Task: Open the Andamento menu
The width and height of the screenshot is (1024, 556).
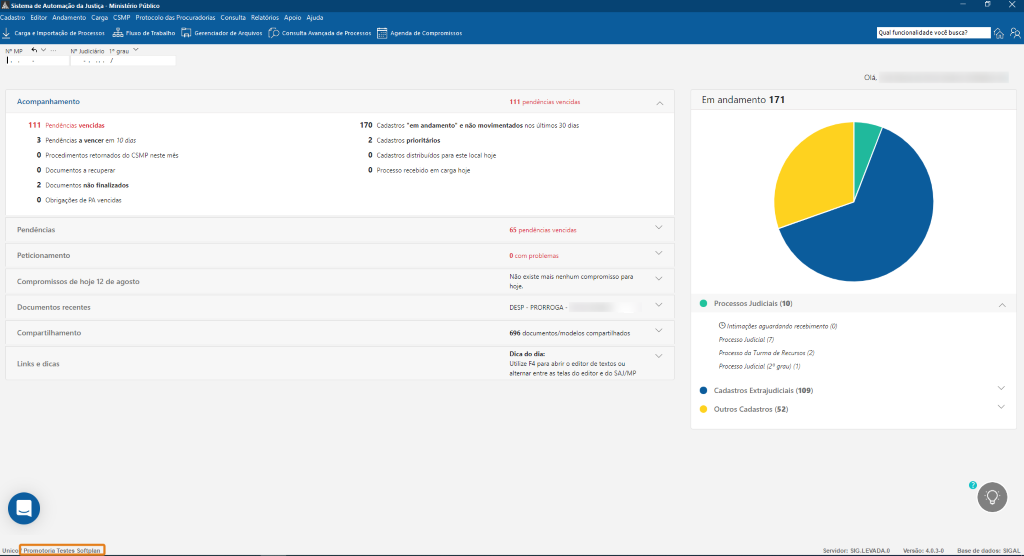Action: coord(69,17)
